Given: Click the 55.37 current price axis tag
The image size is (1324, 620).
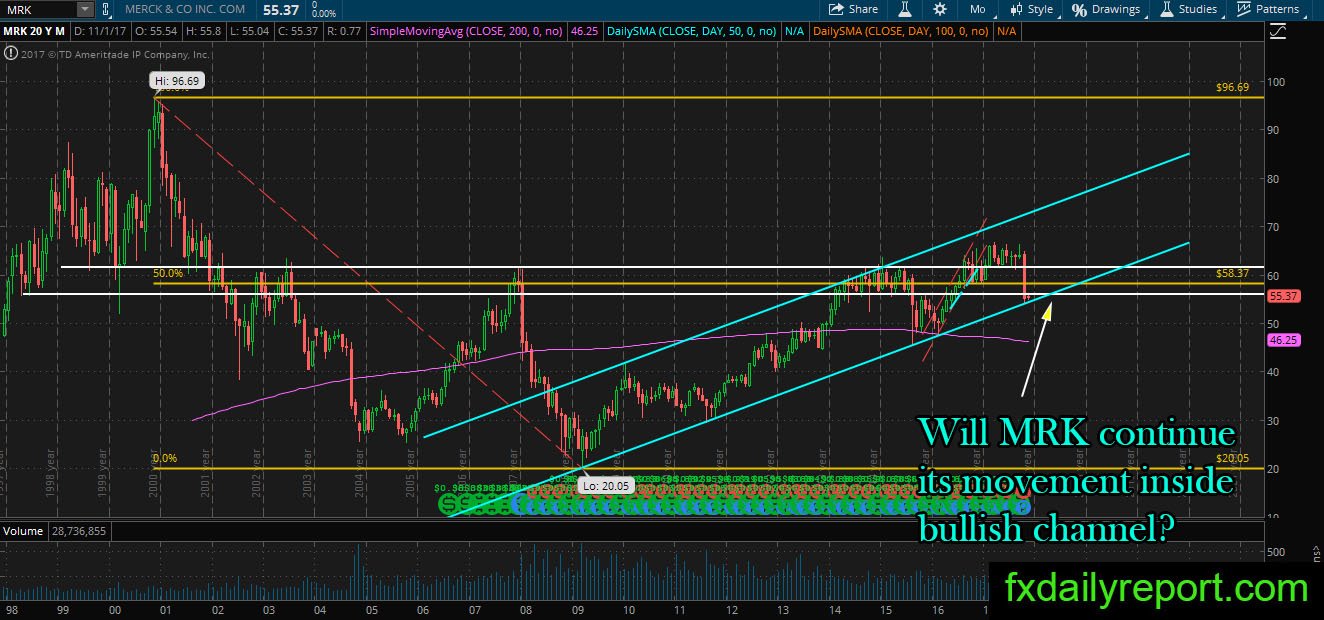Looking at the screenshot, I should click(1282, 296).
